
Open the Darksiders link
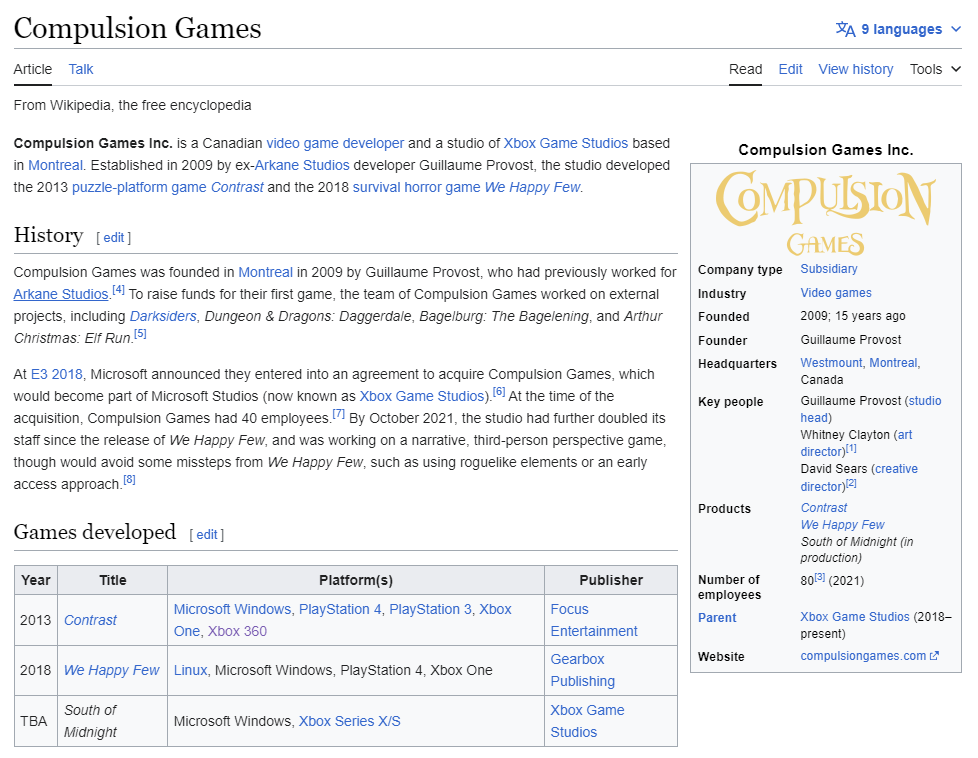coord(163,316)
